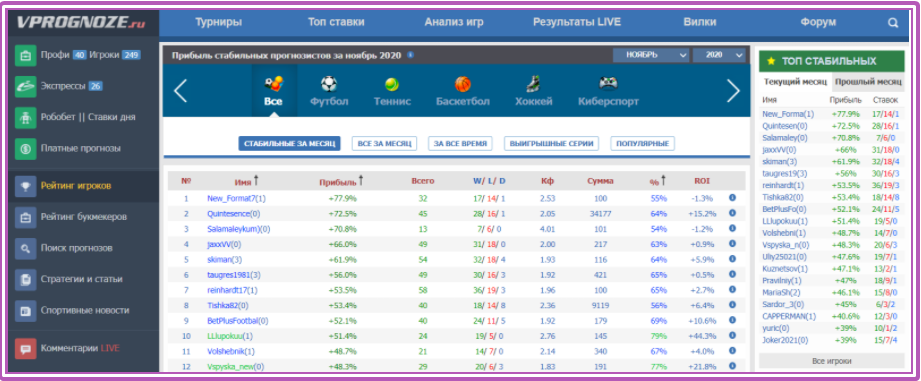
Task: Click the +44.3% ROI value
Action: (x=702, y=336)
